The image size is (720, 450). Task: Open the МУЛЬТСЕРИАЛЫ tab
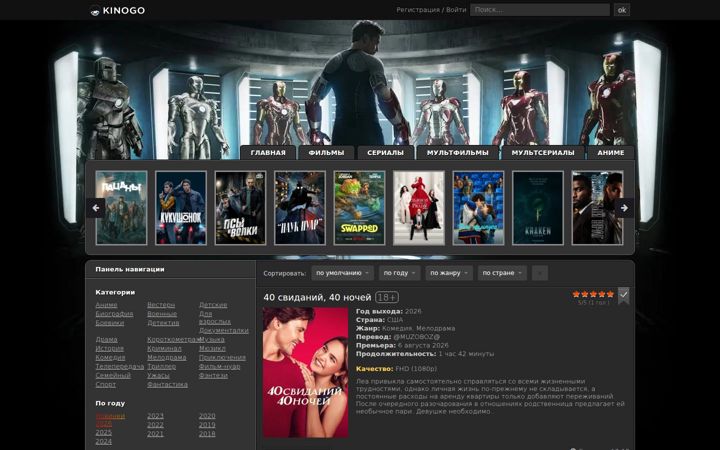tap(543, 152)
